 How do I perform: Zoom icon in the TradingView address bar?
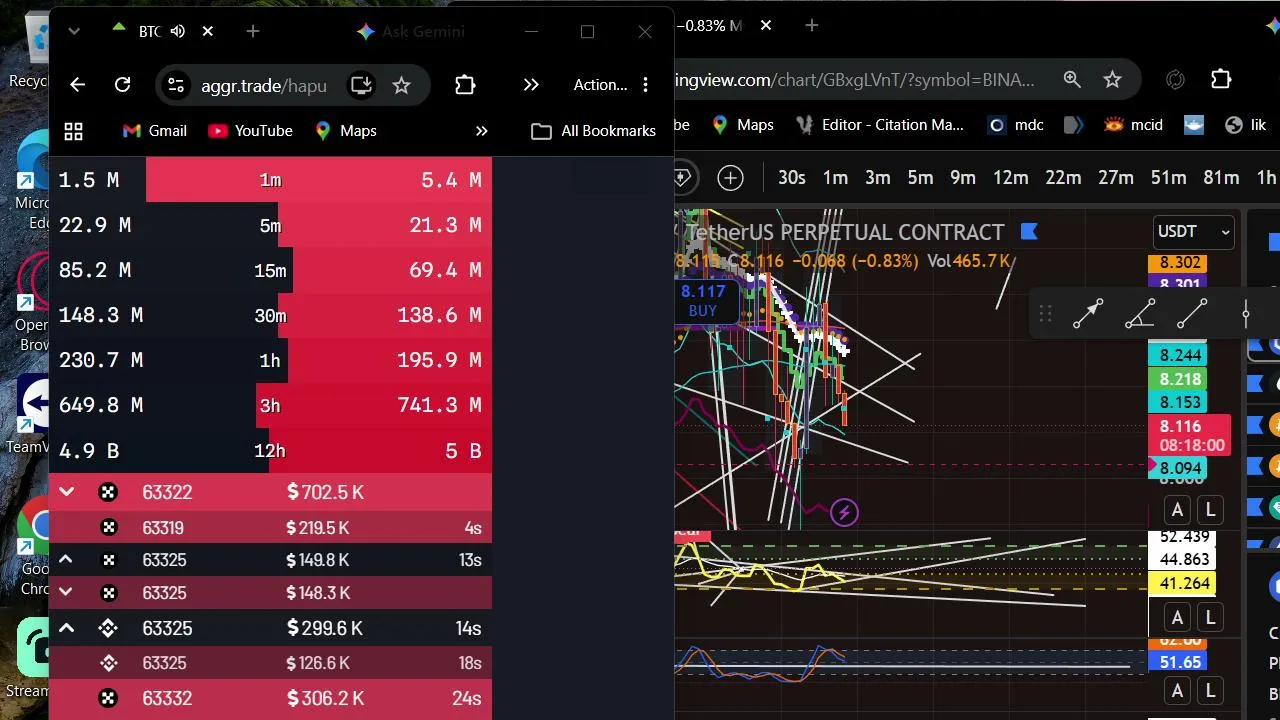tap(1072, 79)
